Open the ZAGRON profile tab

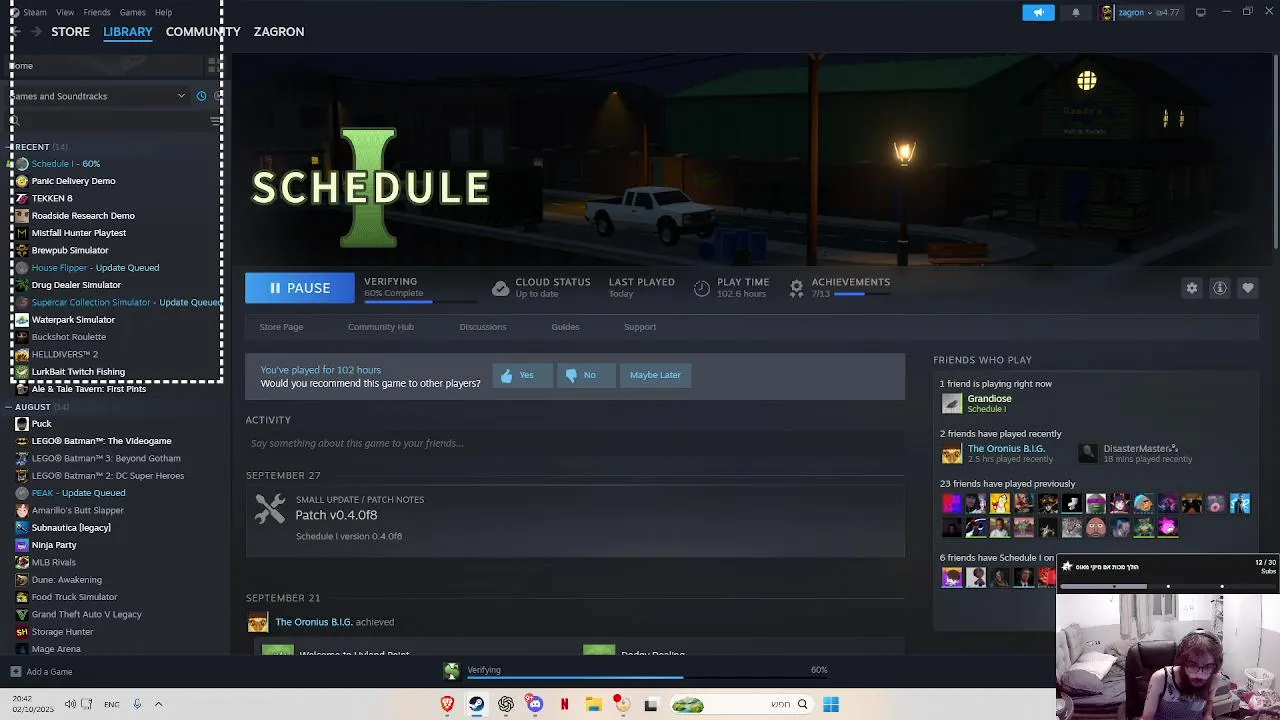click(279, 32)
